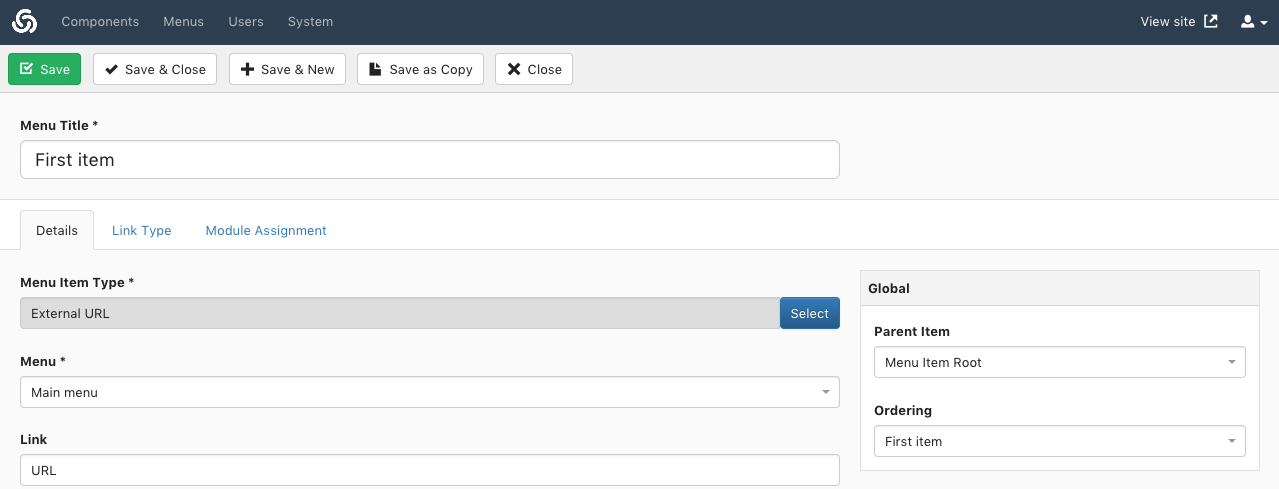Switch to the Details tab

click(57, 230)
